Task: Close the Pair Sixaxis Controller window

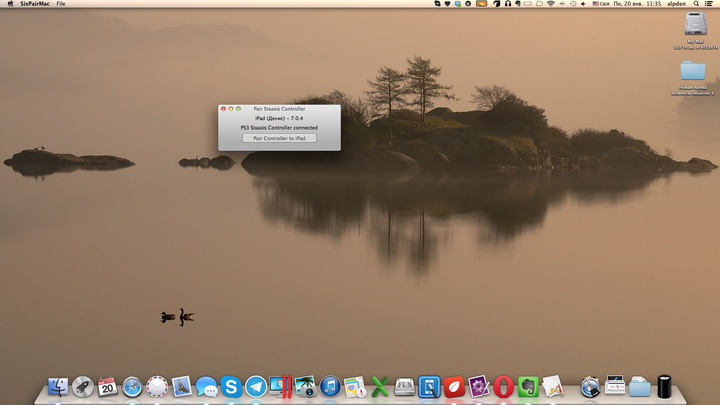Action: pyautogui.click(x=223, y=108)
